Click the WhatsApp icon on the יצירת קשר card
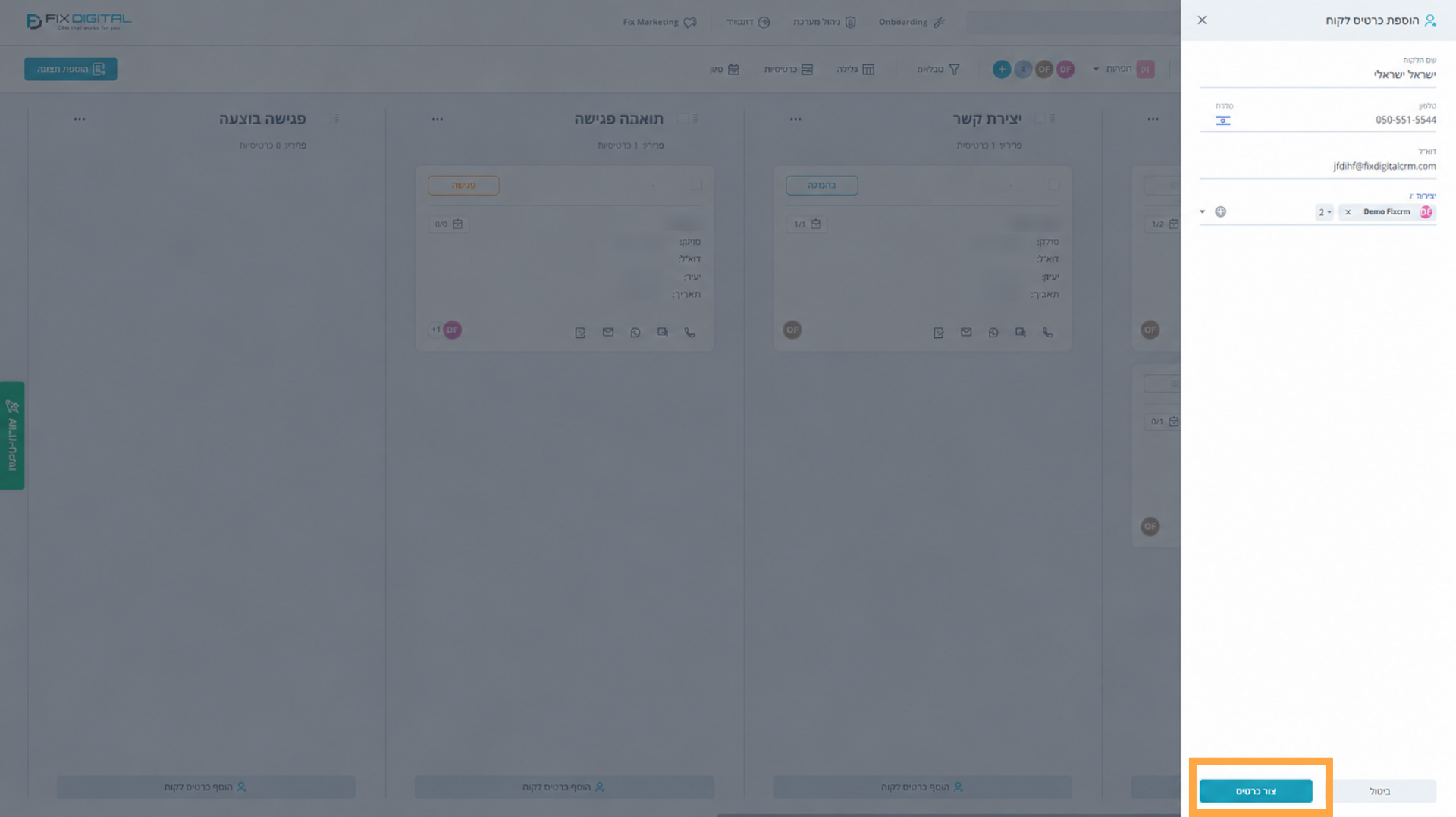Image resolution: width=1456 pixels, height=817 pixels. pyautogui.click(x=993, y=332)
